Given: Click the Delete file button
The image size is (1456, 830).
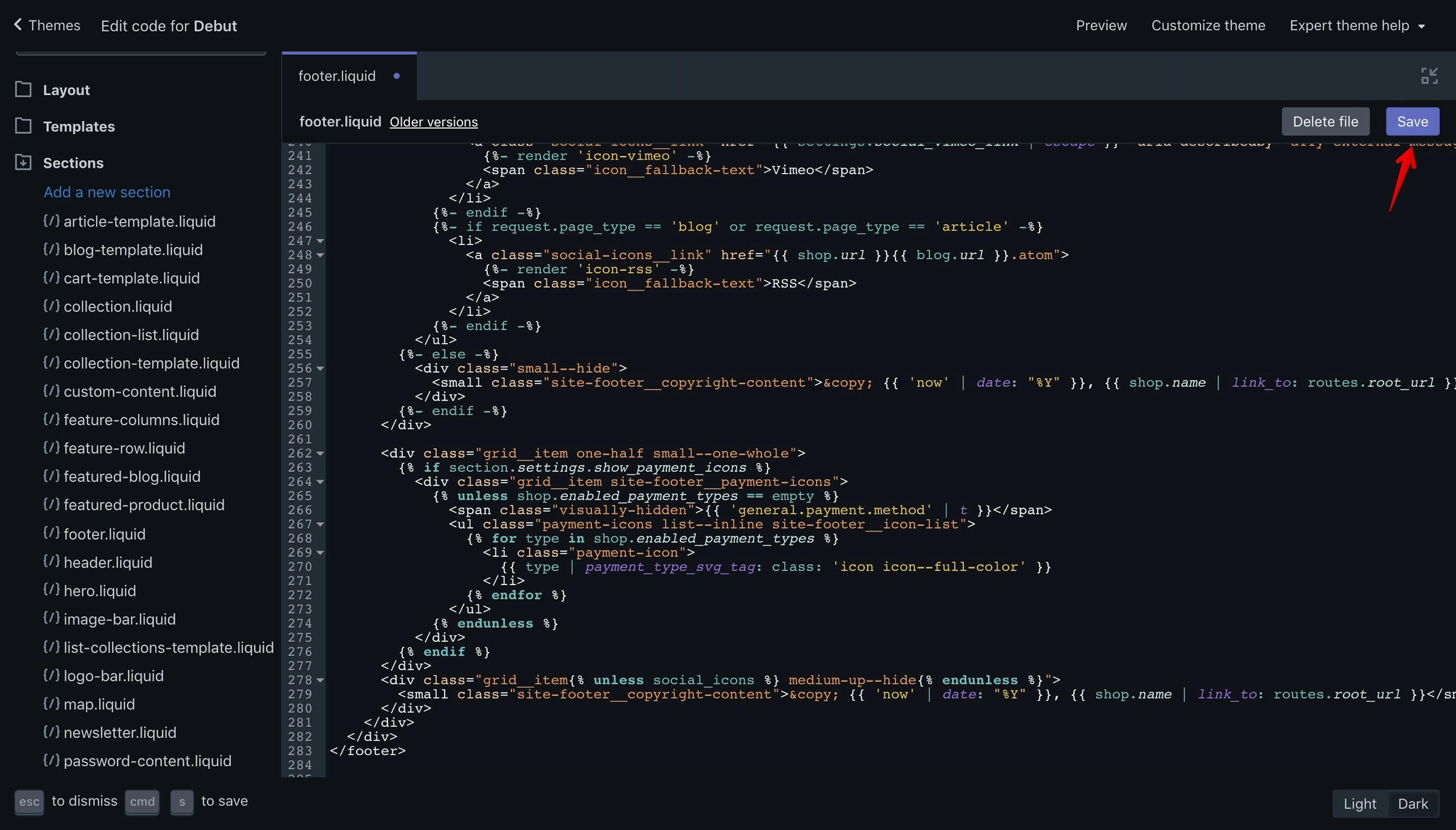Looking at the screenshot, I should (1325, 121).
